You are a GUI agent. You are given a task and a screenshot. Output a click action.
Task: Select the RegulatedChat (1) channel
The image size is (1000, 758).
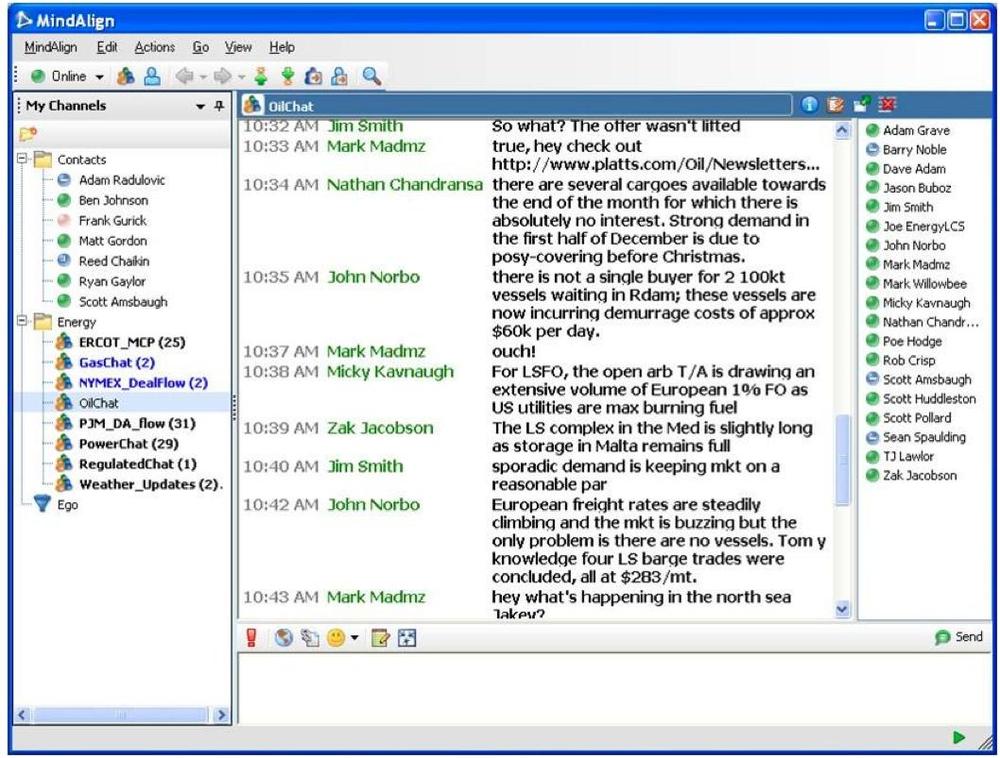(x=138, y=464)
